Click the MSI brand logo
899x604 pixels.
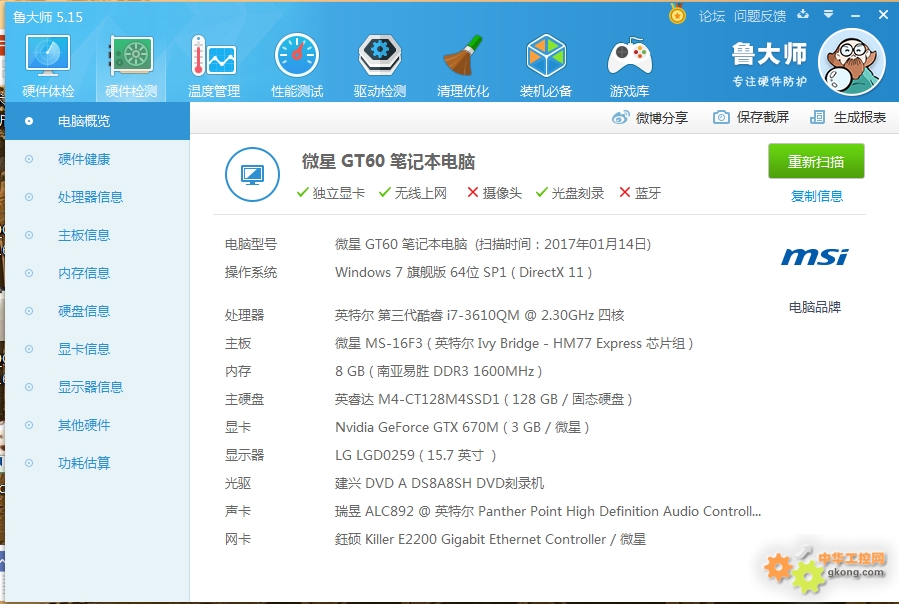815,256
